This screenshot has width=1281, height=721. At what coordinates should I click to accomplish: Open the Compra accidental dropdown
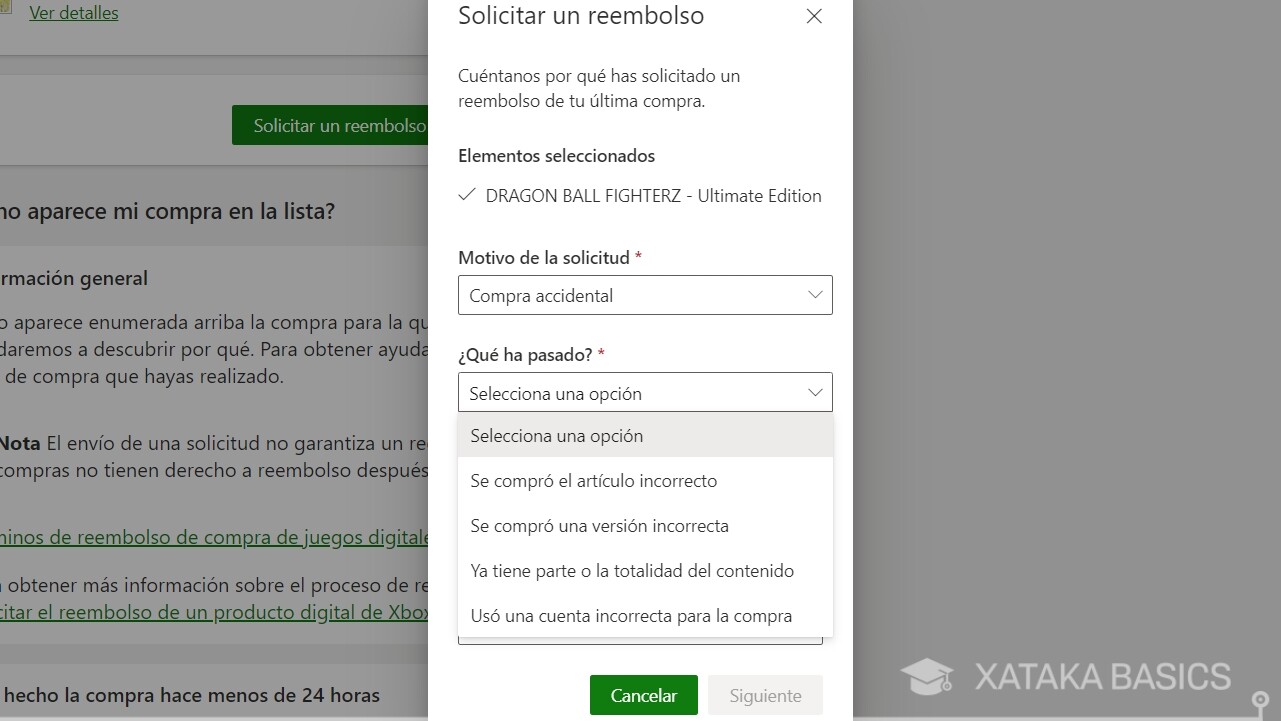pyautogui.click(x=645, y=295)
